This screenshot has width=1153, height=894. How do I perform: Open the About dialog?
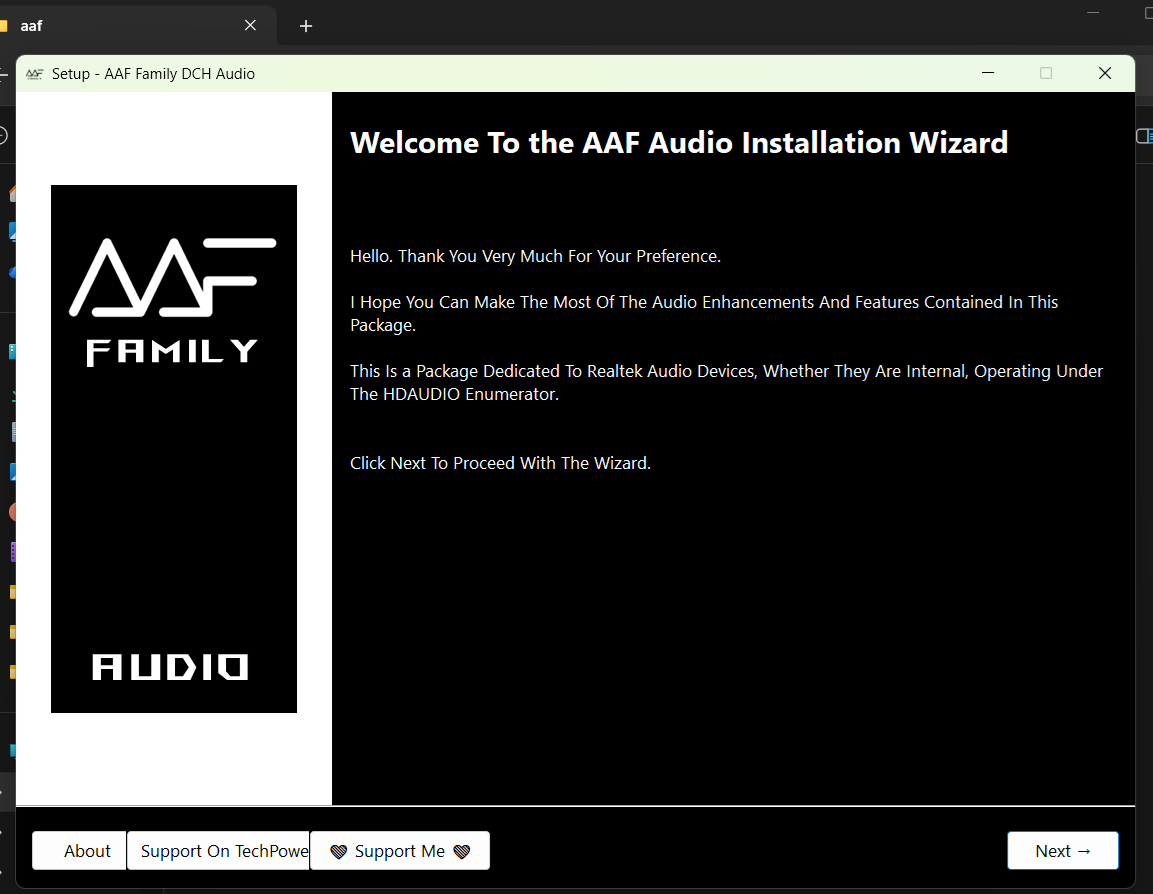point(79,851)
